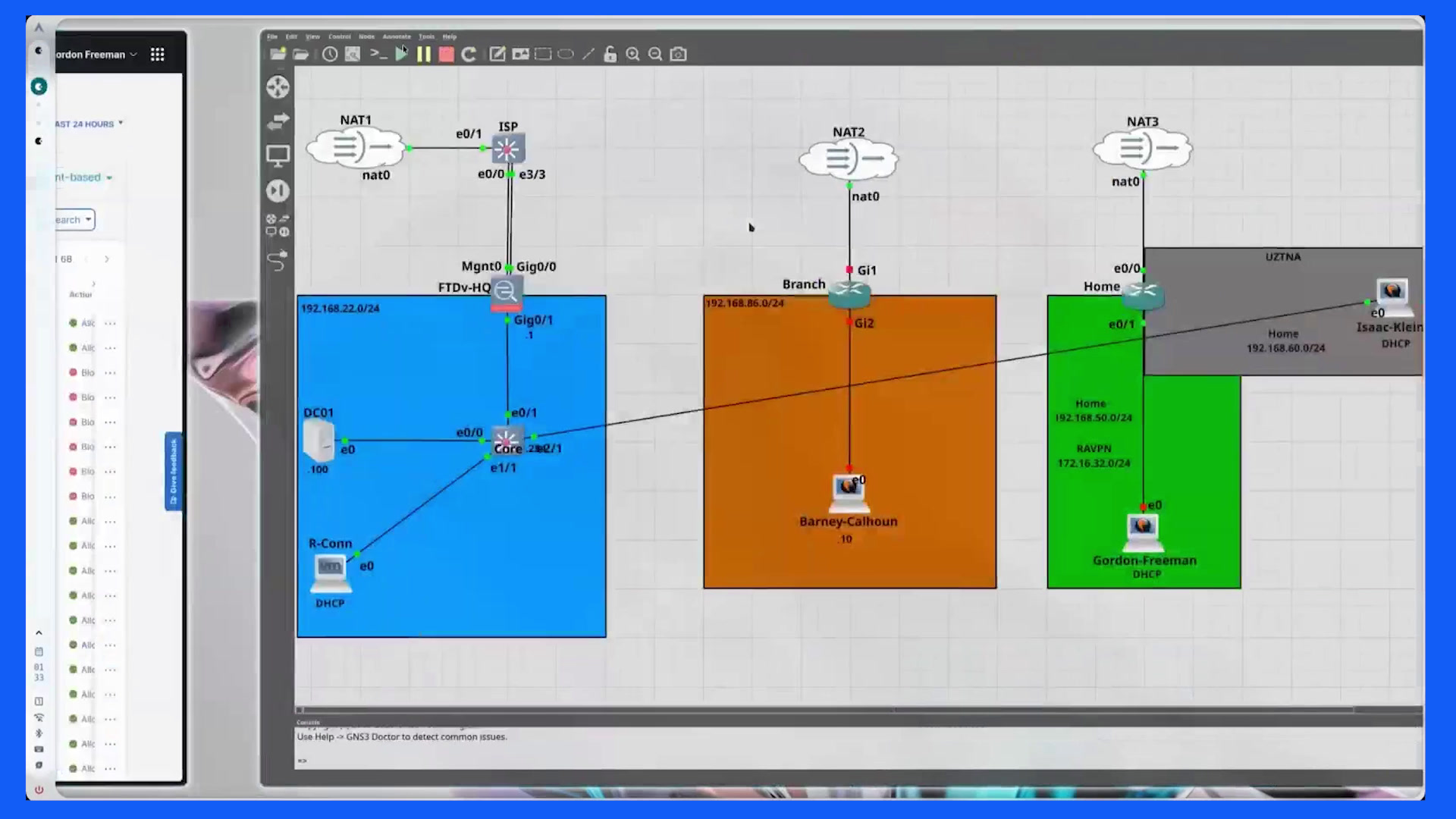Suspend all nodes with yellow pause
This screenshot has height=819, width=1456.
(424, 54)
